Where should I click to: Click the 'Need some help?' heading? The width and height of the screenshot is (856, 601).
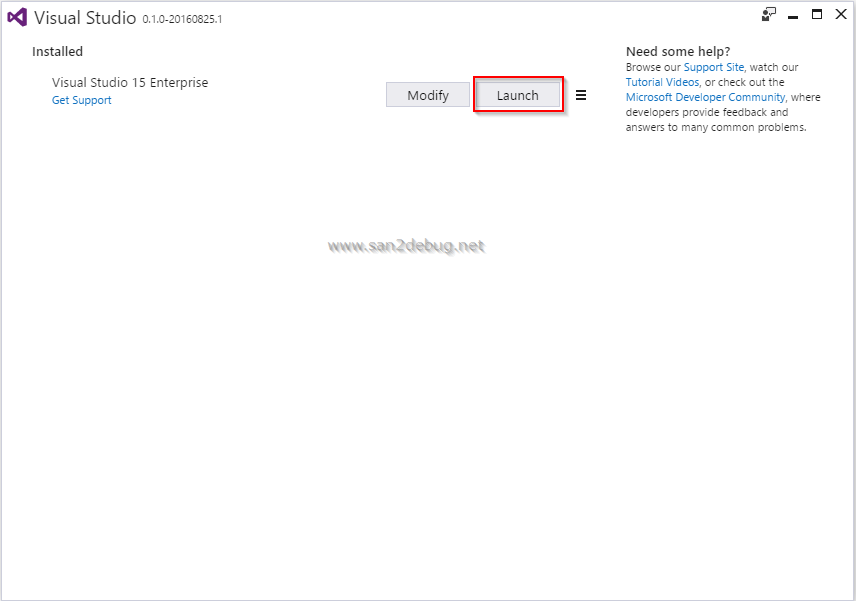click(678, 52)
